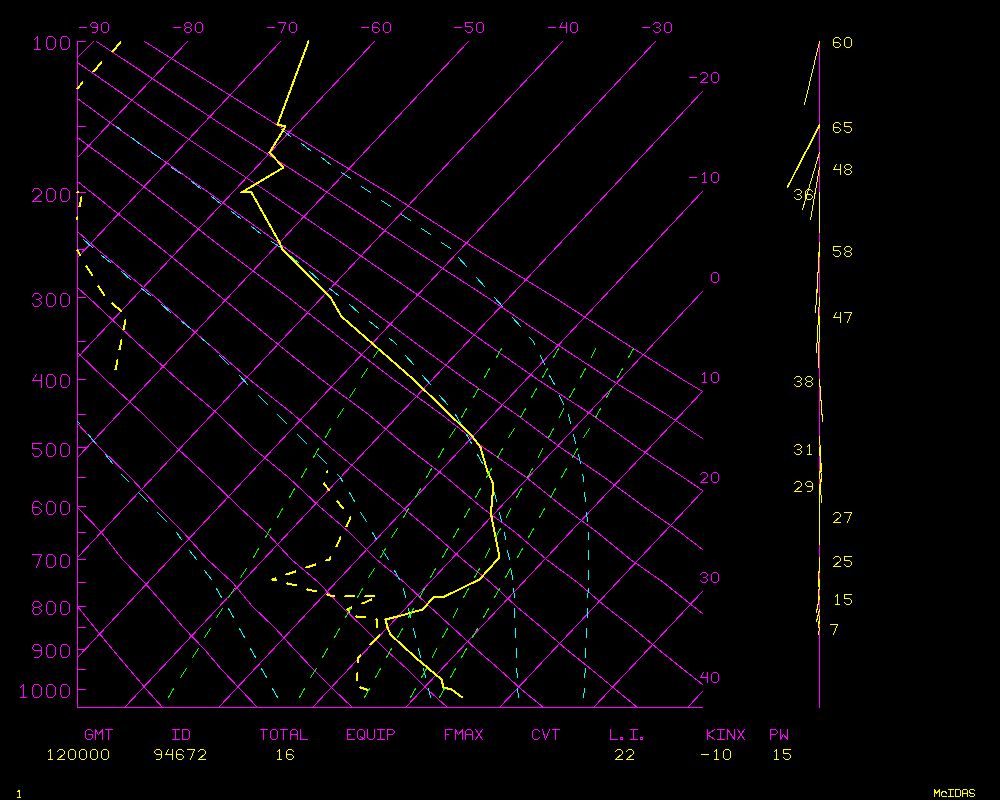Select the CVT header label
1000x800 pixels.
(x=545, y=735)
